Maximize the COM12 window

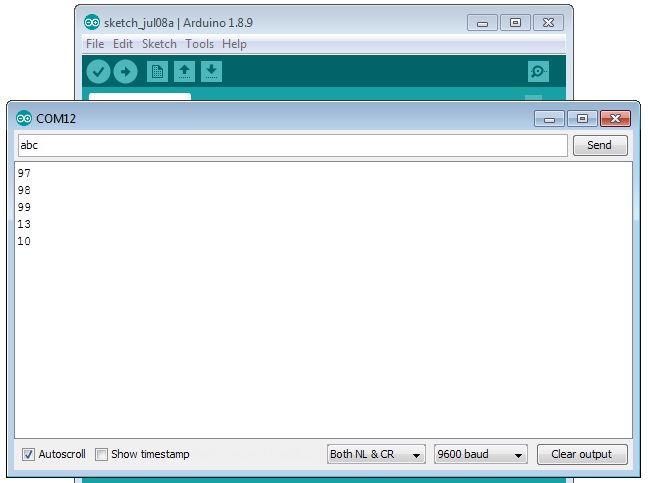[x=582, y=119]
